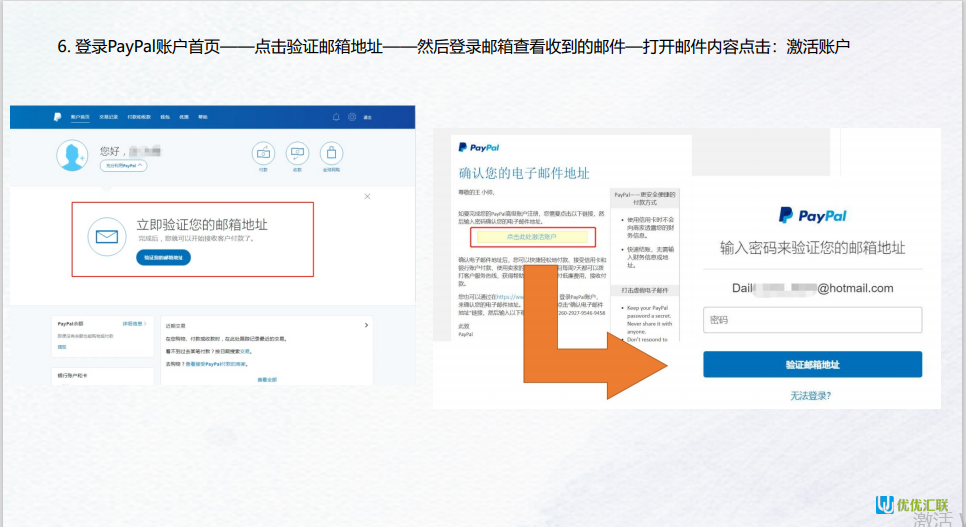966x527 pixels.
Task: Focus the 密码 password input field
Action: pos(813,320)
